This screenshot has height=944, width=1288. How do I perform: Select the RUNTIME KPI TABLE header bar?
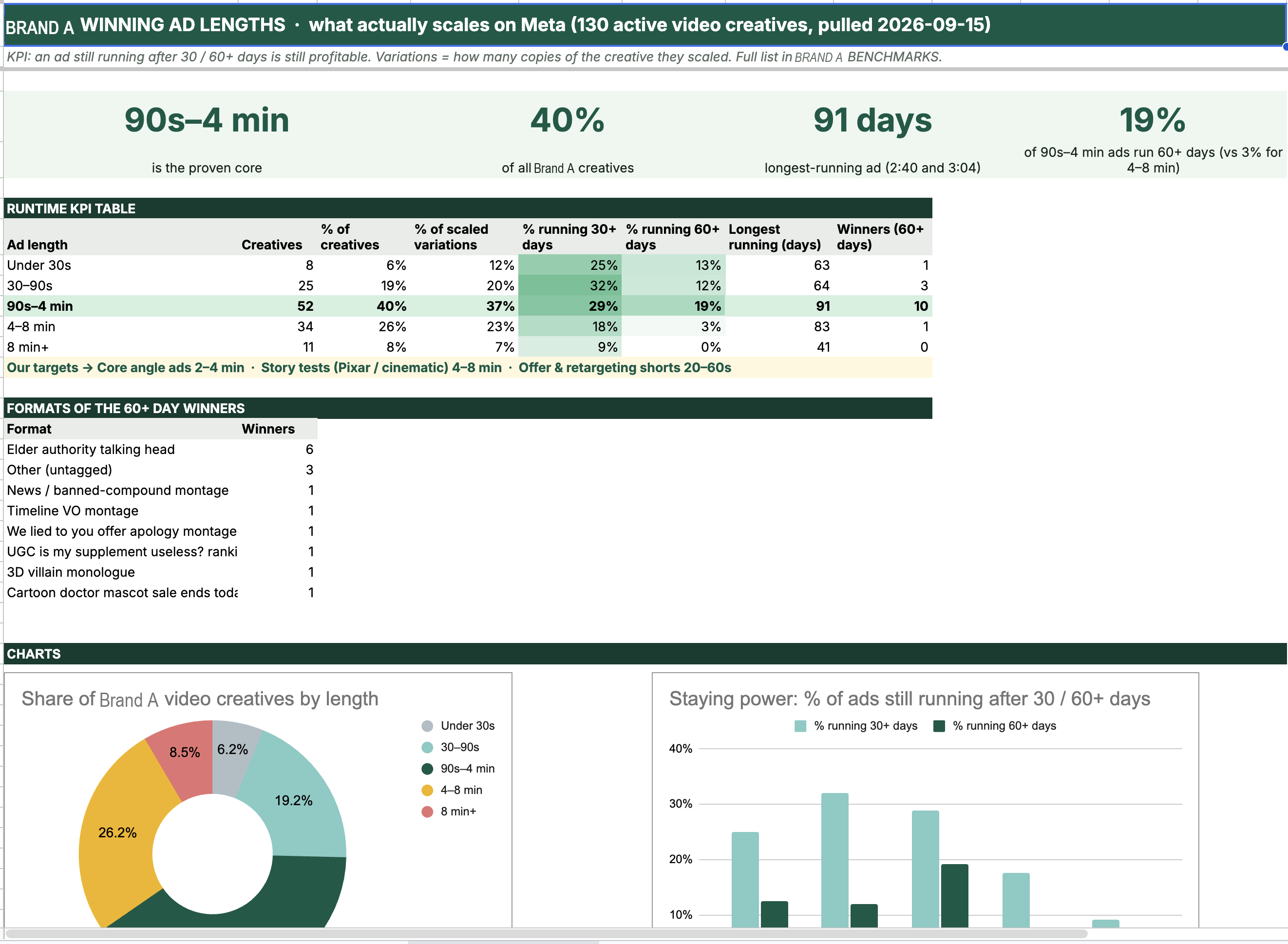point(468,208)
